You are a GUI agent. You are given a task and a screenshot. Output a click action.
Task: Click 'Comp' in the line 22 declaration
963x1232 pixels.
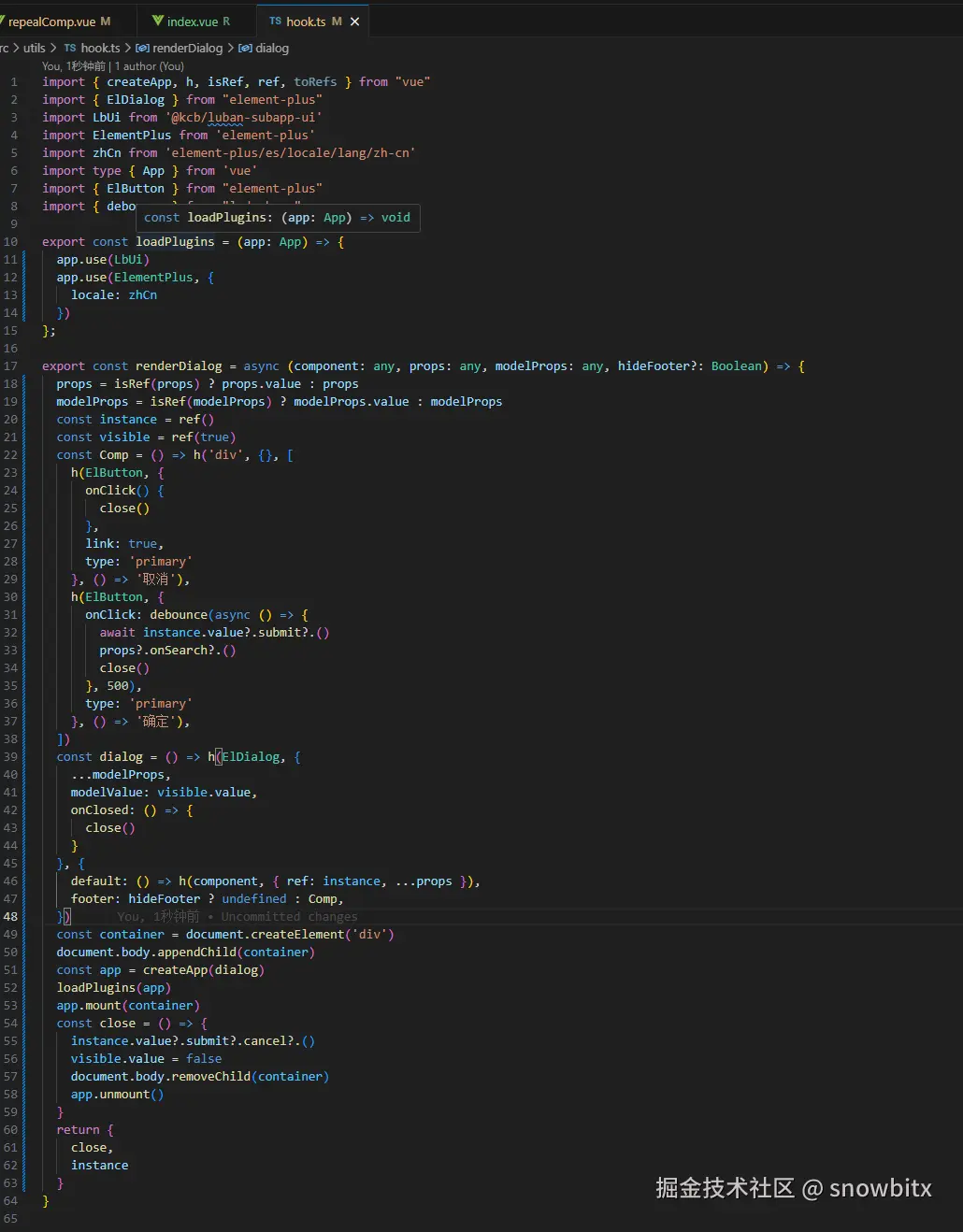coord(114,454)
